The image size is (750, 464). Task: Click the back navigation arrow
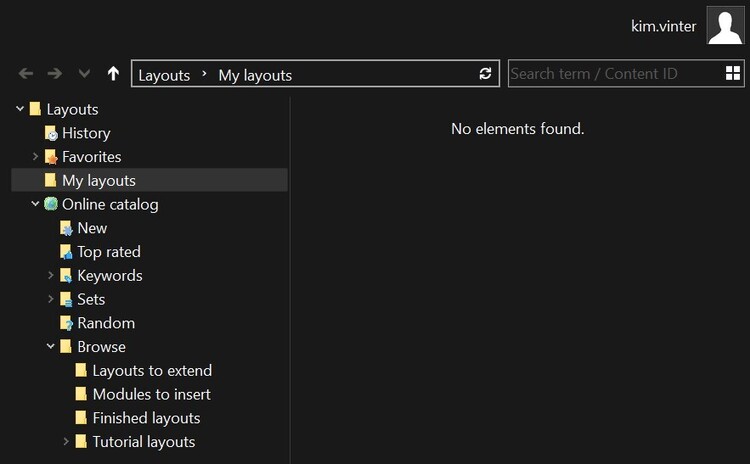tap(26, 74)
